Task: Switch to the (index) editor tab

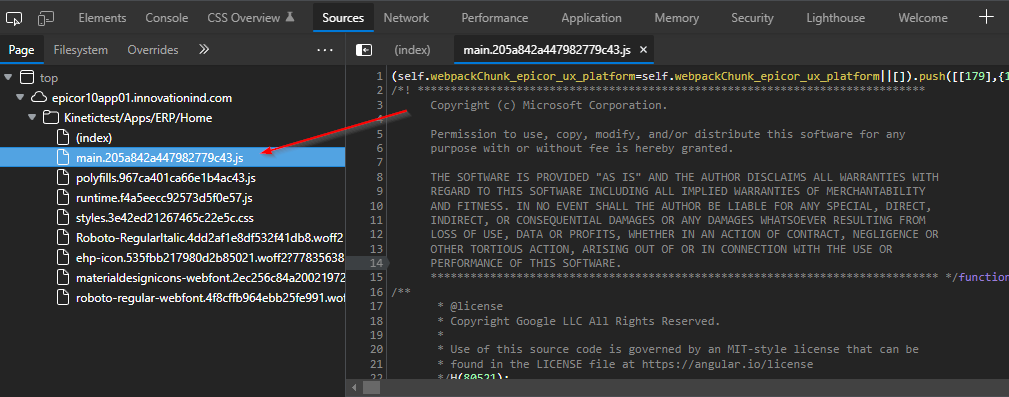Action: click(x=412, y=50)
